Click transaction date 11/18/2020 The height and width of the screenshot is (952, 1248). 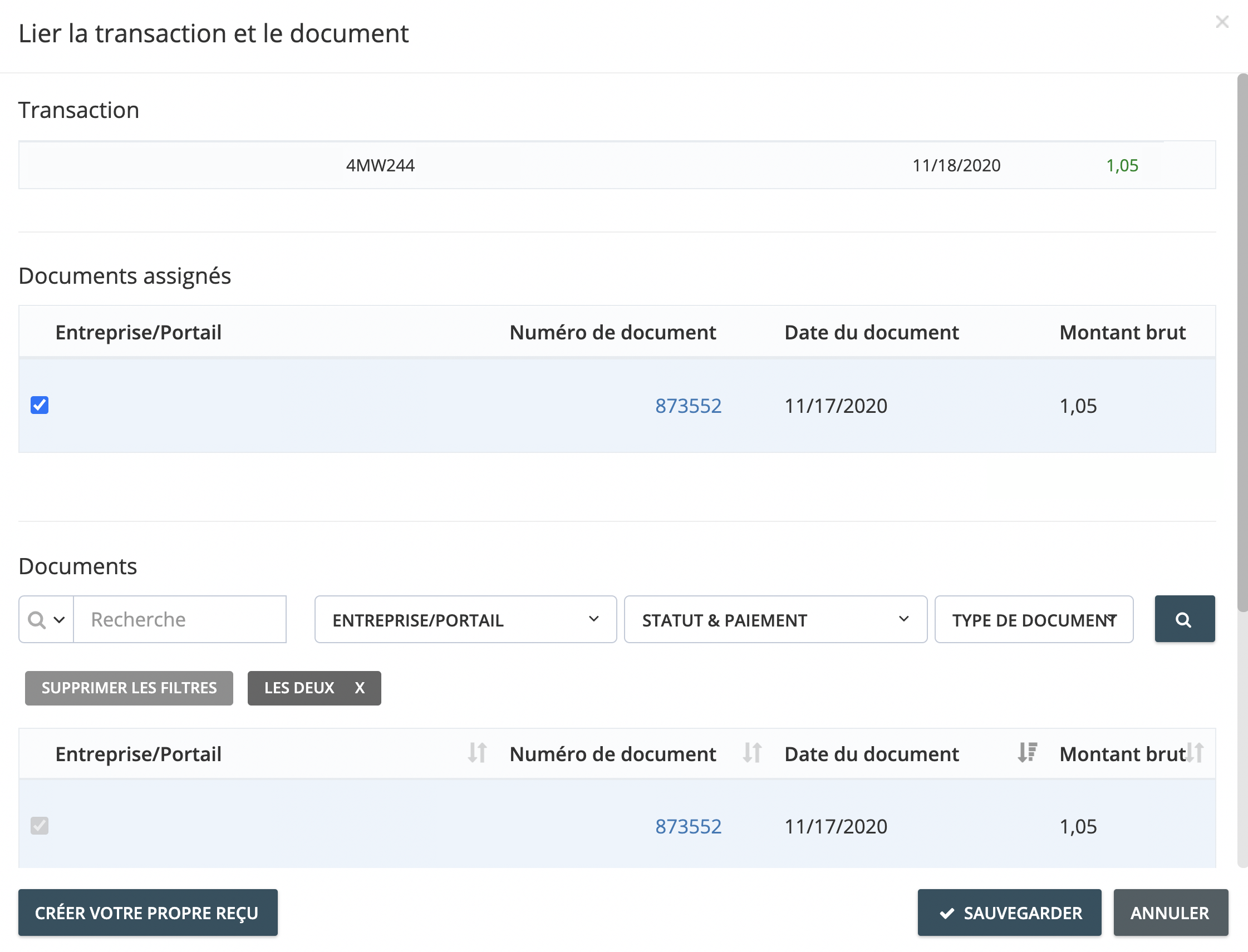(956, 165)
